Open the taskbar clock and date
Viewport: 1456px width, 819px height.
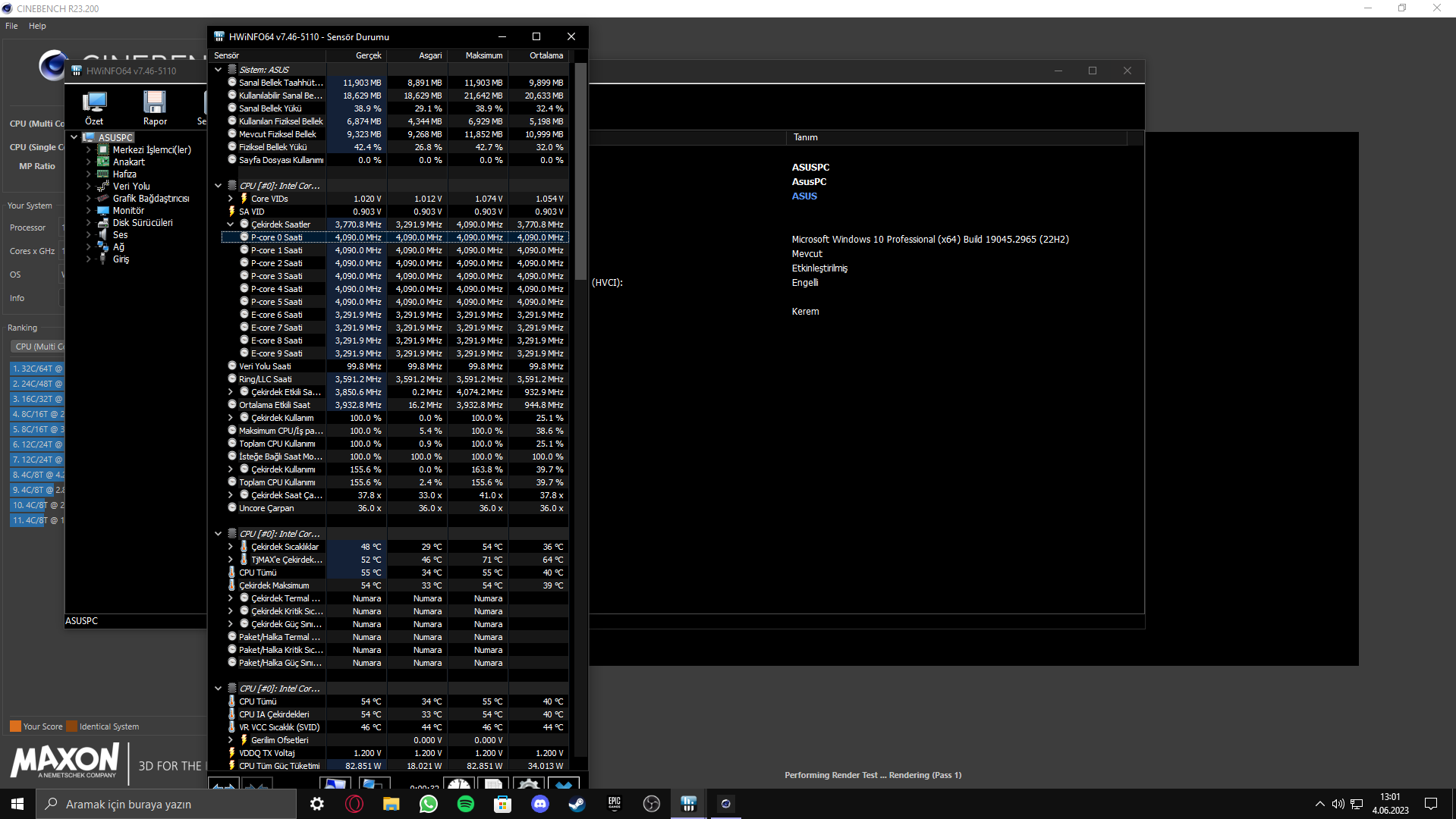pyautogui.click(x=1390, y=804)
